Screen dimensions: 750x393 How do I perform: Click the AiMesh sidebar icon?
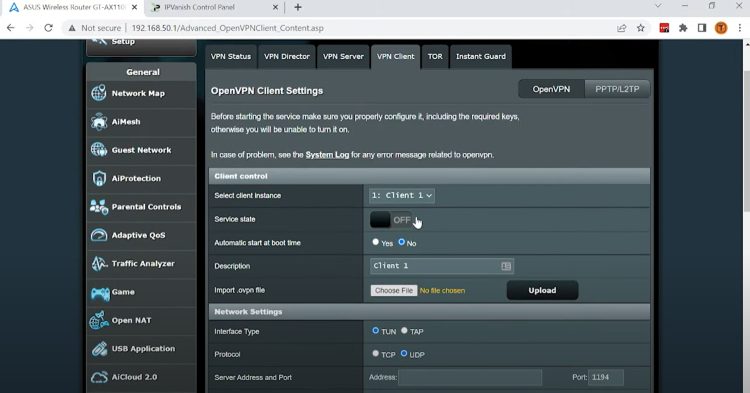click(99, 121)
